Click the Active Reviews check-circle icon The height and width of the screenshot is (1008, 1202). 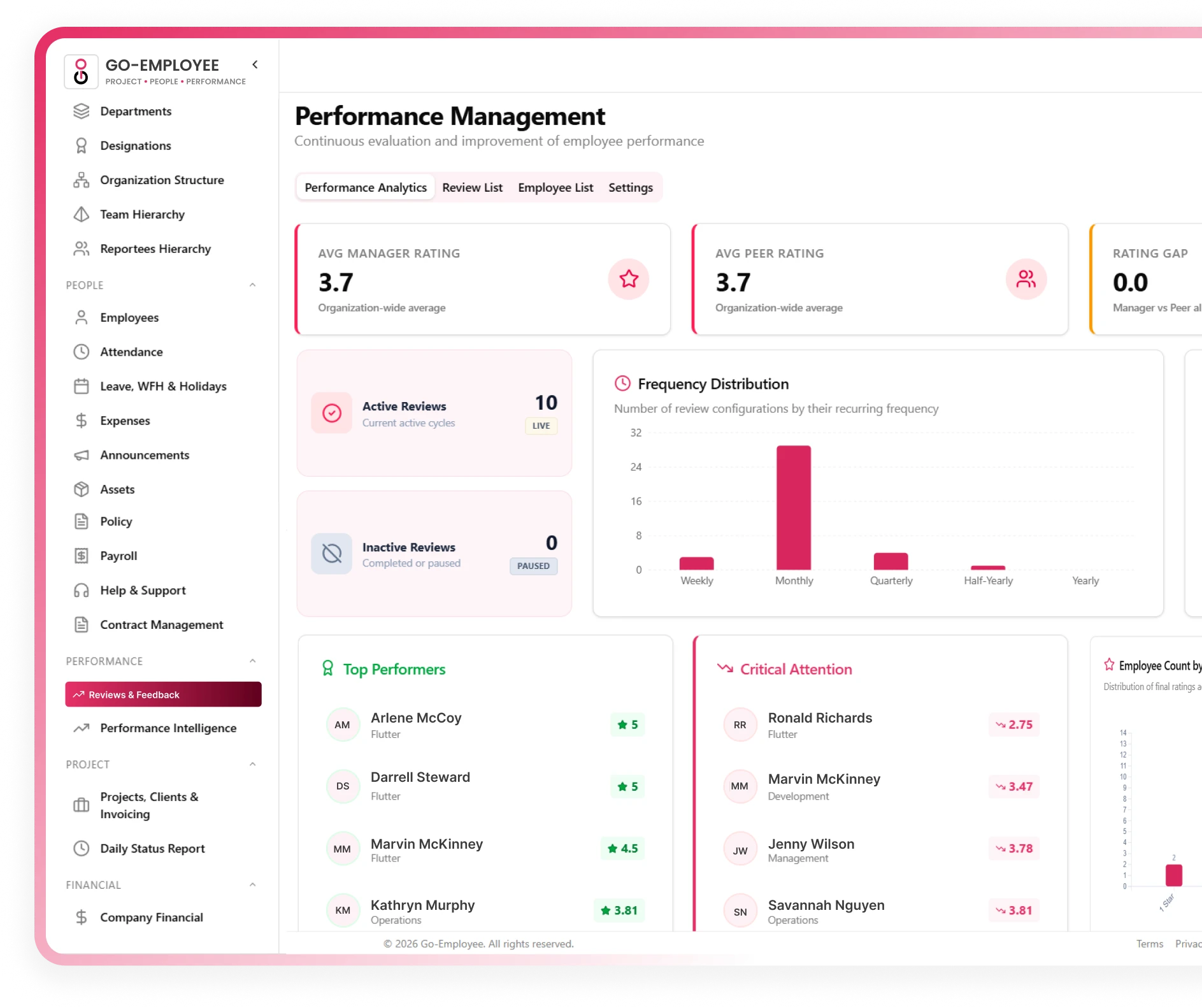(331, 413)
